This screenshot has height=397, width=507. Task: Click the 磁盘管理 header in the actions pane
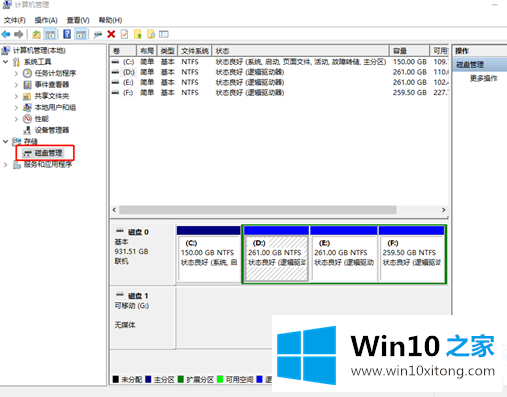480,65
